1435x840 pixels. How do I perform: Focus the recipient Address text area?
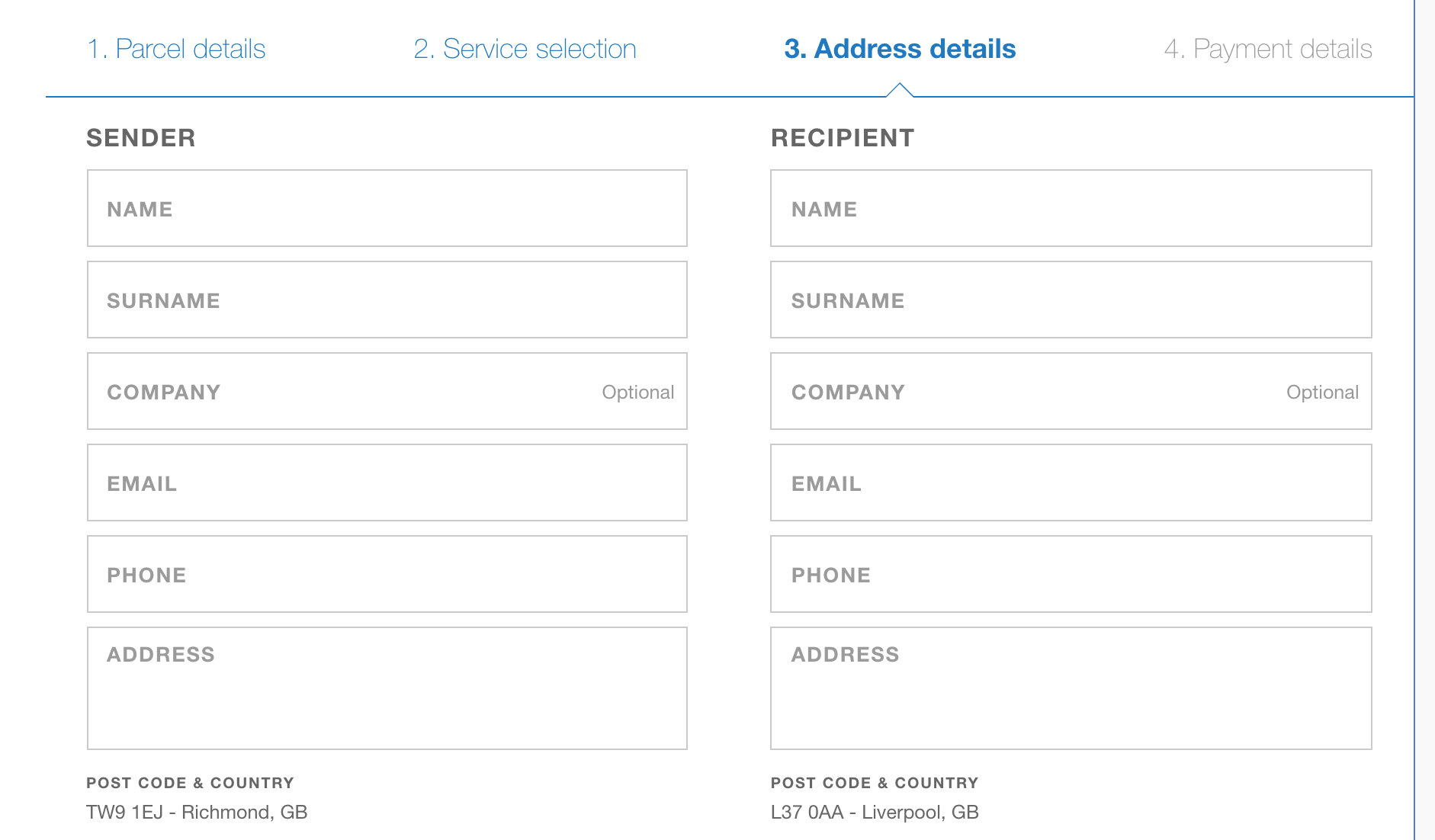[1071, 688]
